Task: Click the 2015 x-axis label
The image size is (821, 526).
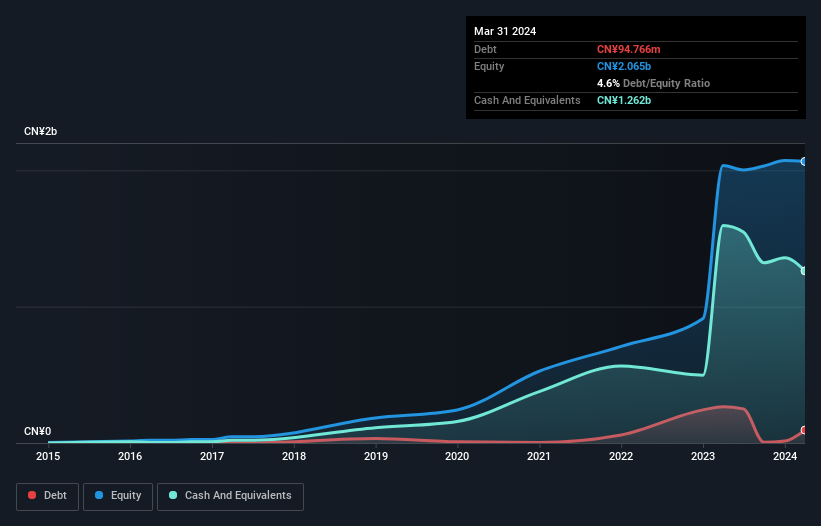Action: [48, 456]
